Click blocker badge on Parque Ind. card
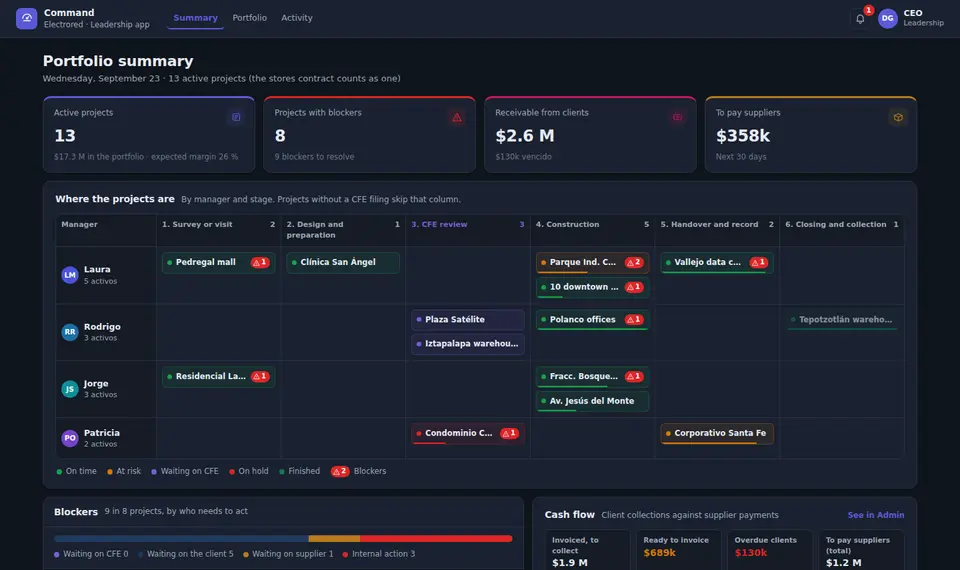This screenshot has width=960, height=570. click(x=634, y=262)
